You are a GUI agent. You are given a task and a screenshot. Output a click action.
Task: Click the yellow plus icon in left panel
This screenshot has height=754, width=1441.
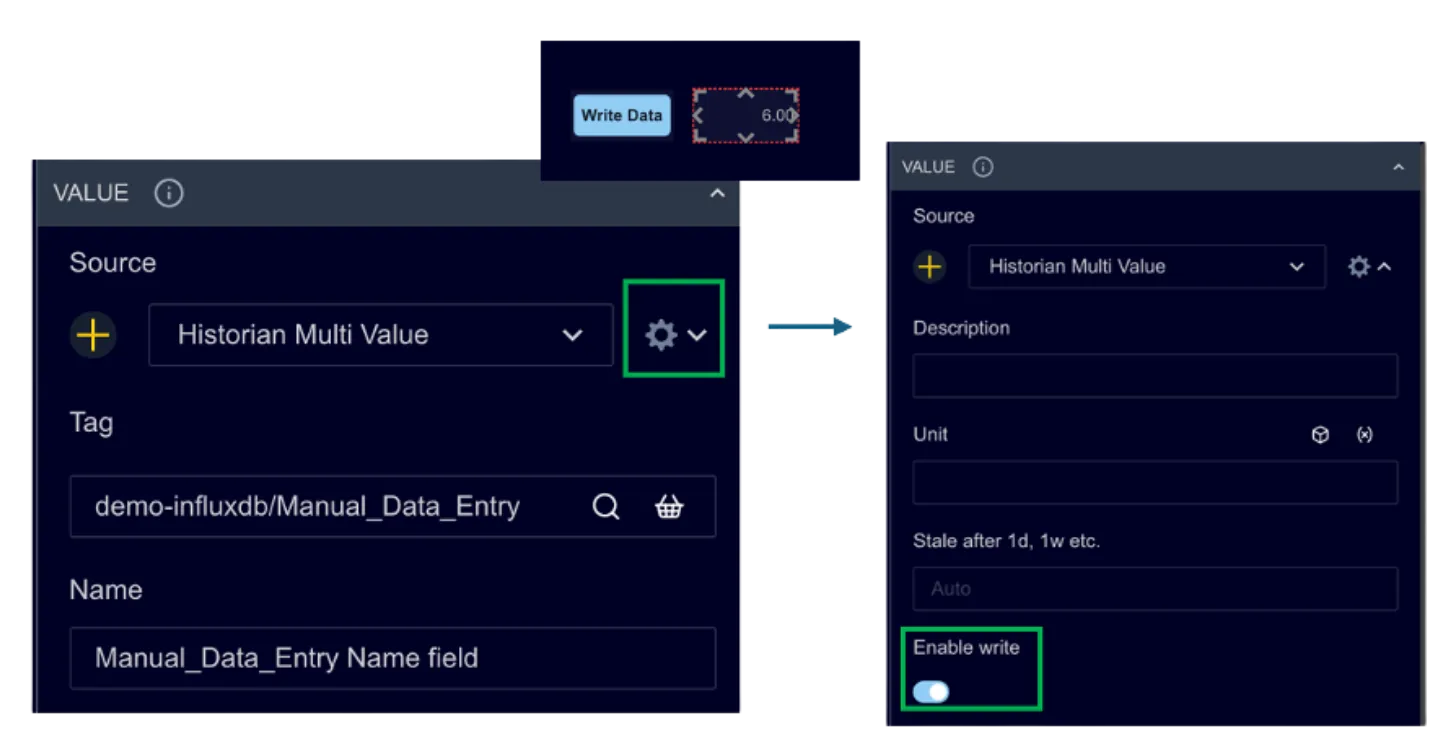tap(93, 335)
